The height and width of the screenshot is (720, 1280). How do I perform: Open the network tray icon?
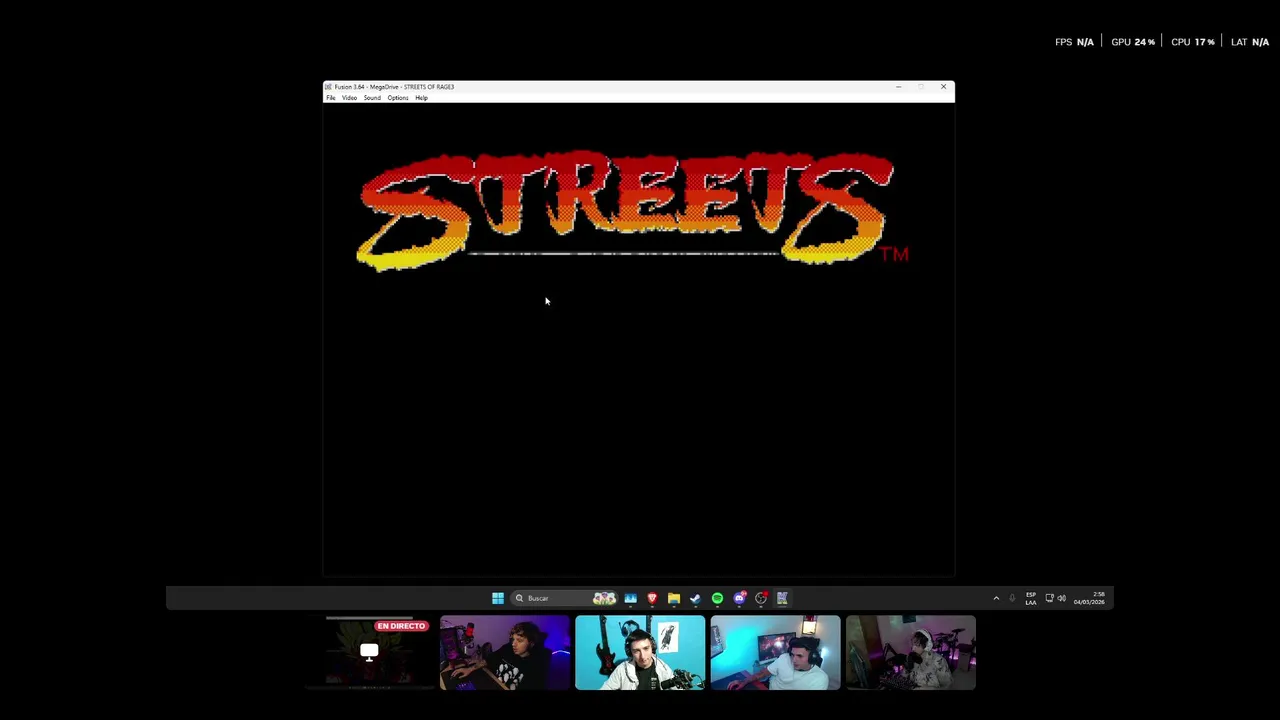[x=1049, y=598]
